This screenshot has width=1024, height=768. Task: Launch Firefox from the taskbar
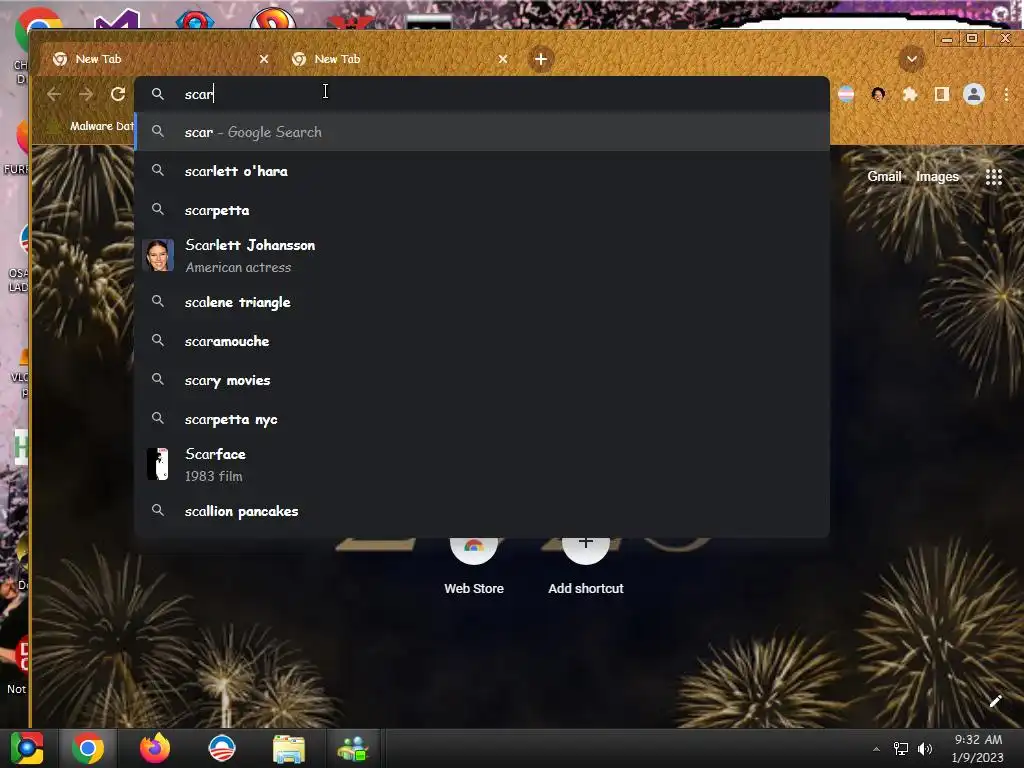pos(155,748)
